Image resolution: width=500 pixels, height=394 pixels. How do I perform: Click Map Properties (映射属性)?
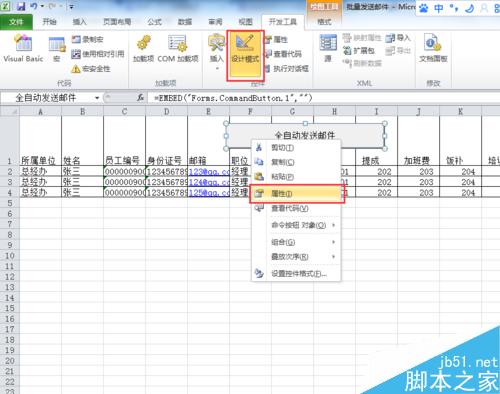362,38
